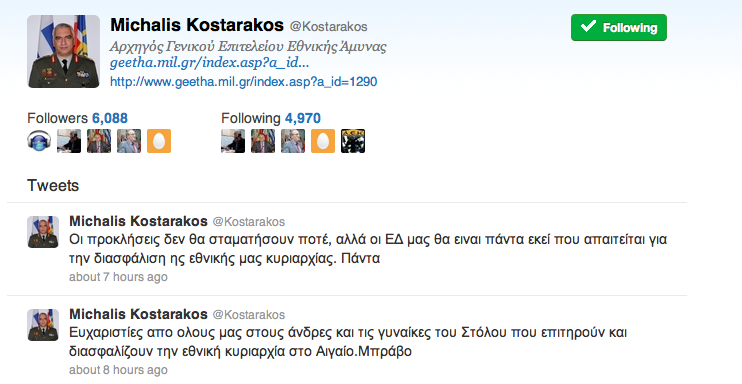Click the fourth avatar under Followers
Screen dimensions: 742x384
129,141
